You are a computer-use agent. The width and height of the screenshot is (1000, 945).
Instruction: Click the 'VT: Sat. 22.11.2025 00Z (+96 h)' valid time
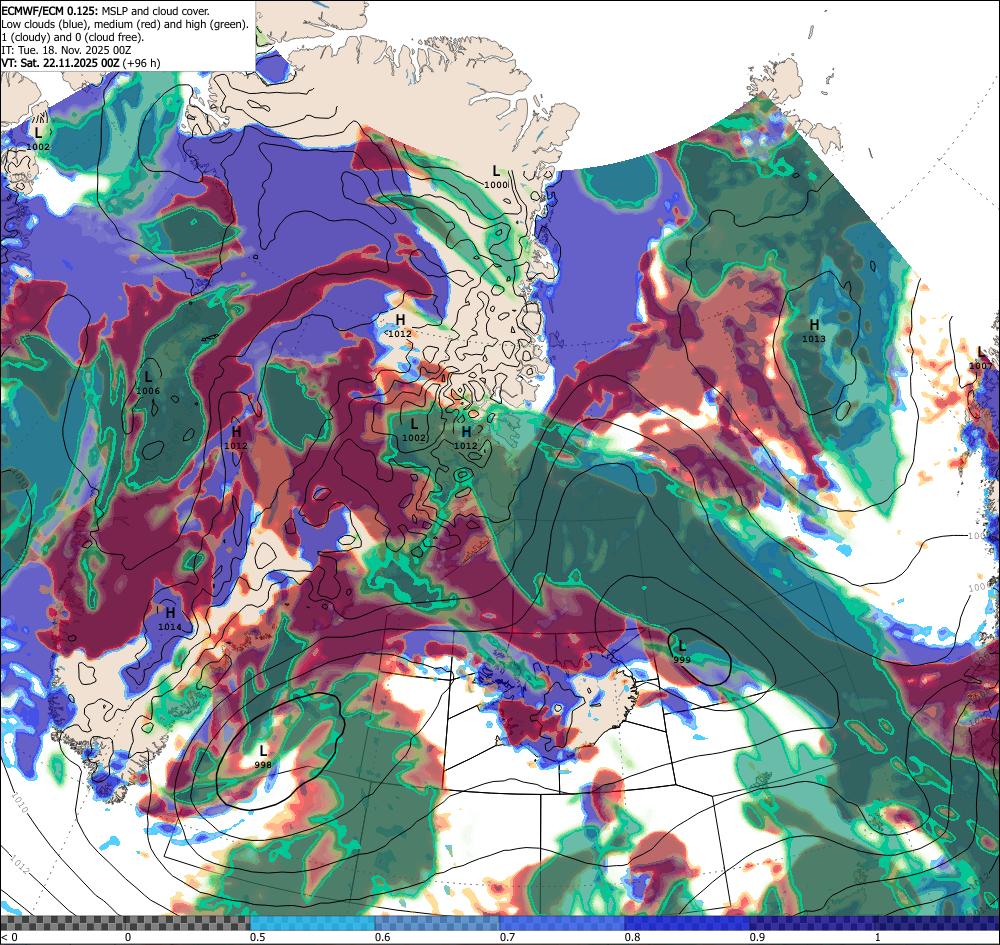[x=81, y=63]
